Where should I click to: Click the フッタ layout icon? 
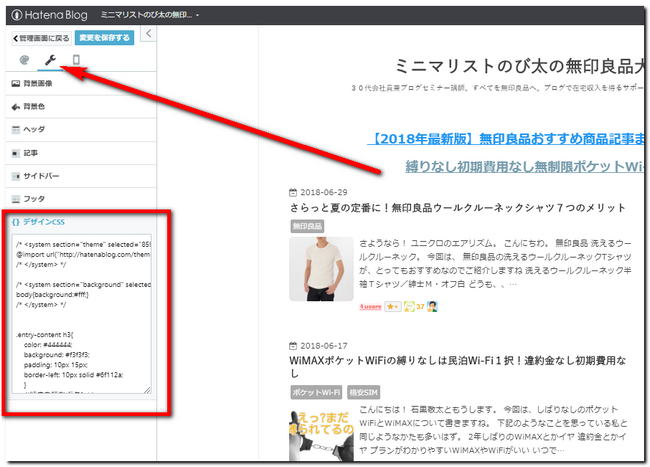pos(16,199)
